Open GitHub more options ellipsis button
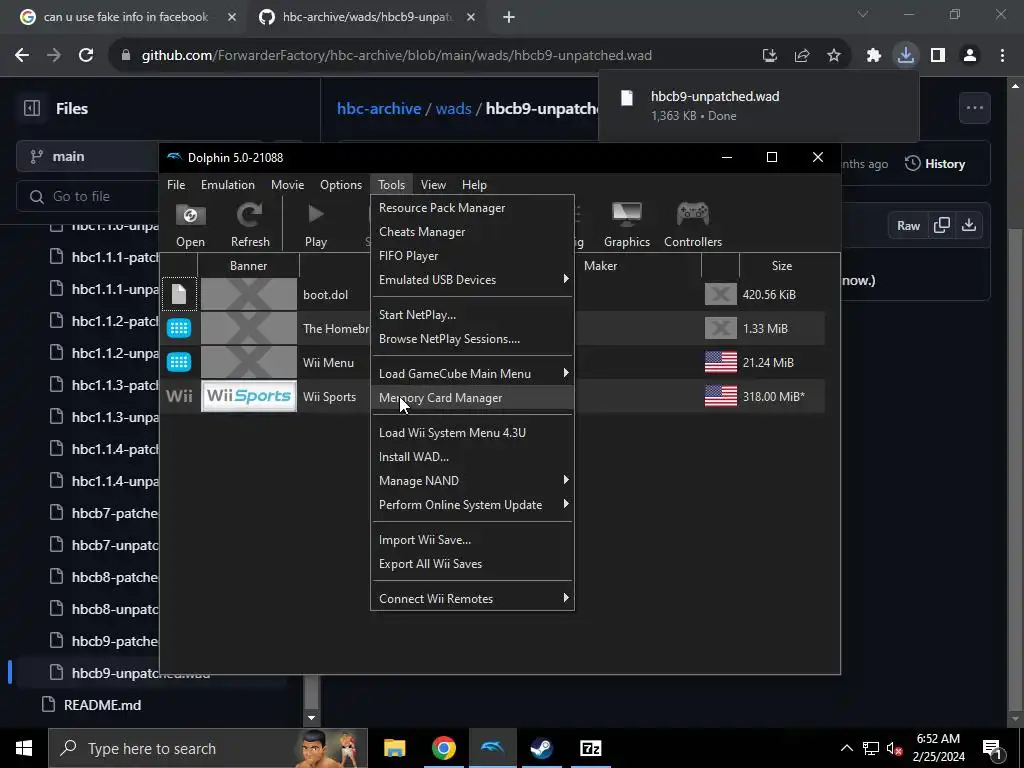Image resolution: width=1024 pixels, height=768 pixels. pos(974,108)
